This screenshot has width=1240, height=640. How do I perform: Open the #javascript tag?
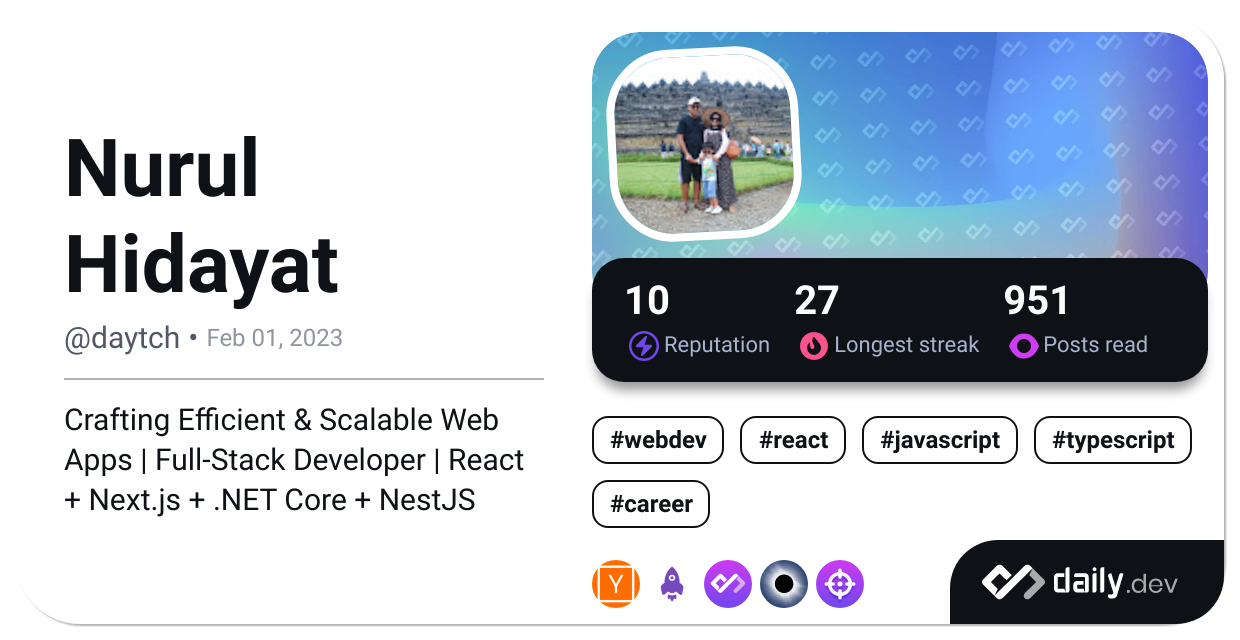(939, 441)
